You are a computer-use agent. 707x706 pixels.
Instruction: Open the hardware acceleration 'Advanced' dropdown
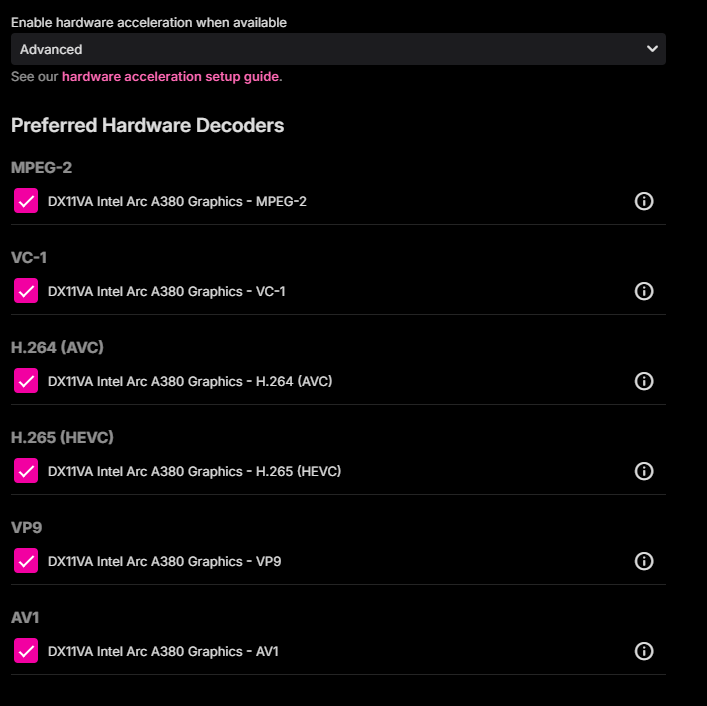click(x=338, y=49)
